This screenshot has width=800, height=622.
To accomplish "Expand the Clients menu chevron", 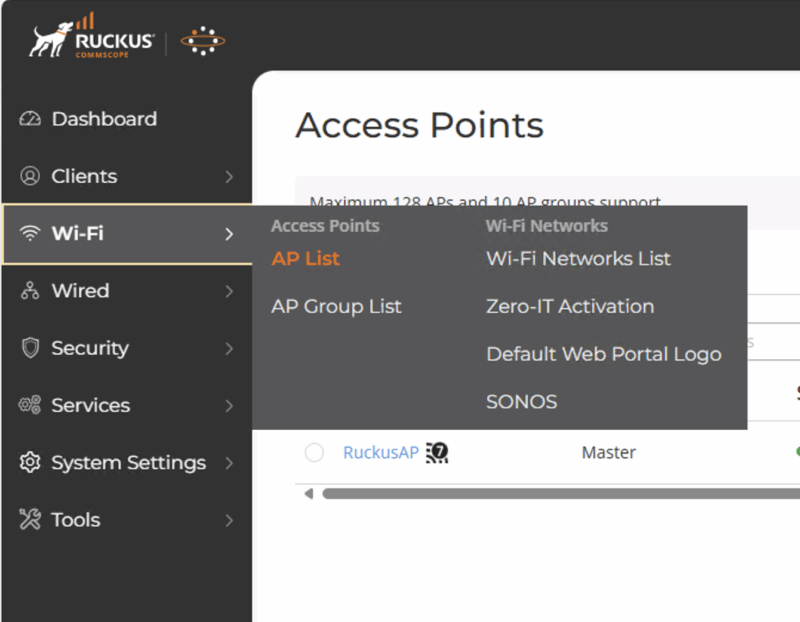I will pyautogui.click(x=229, y=177).
